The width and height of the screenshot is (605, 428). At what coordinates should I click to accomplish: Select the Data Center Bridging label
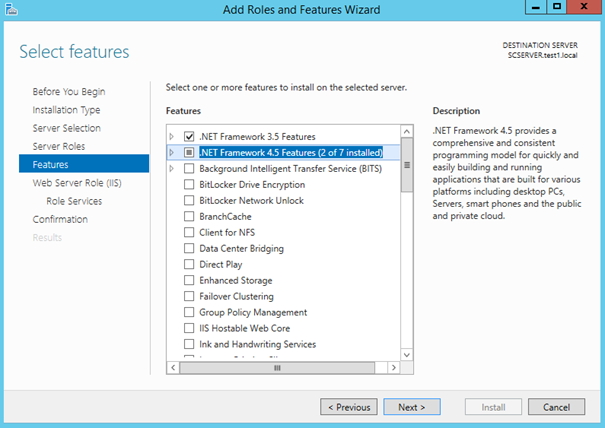click(x=242, y=249)
